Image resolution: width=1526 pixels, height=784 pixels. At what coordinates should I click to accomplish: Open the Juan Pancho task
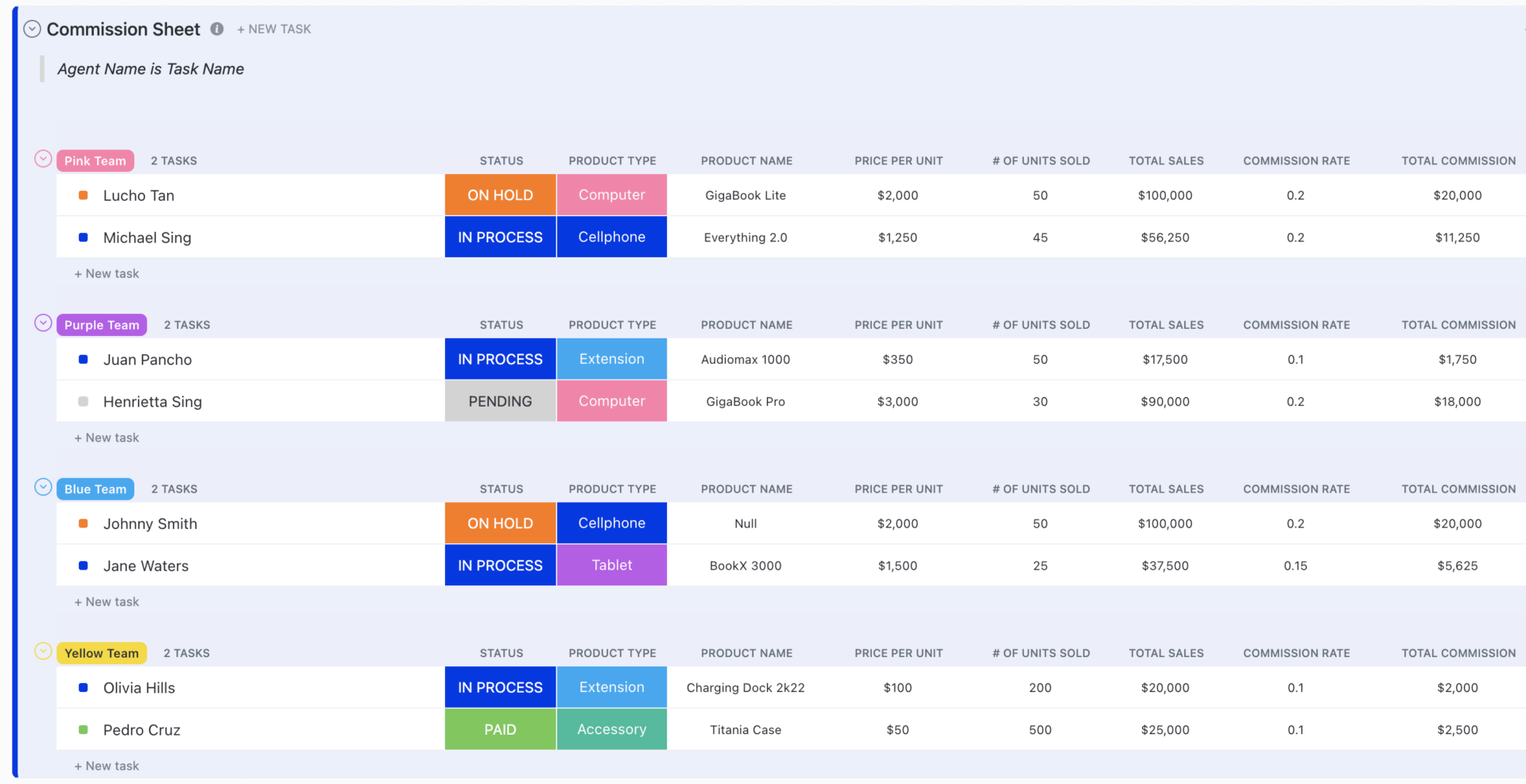(148, 360)
